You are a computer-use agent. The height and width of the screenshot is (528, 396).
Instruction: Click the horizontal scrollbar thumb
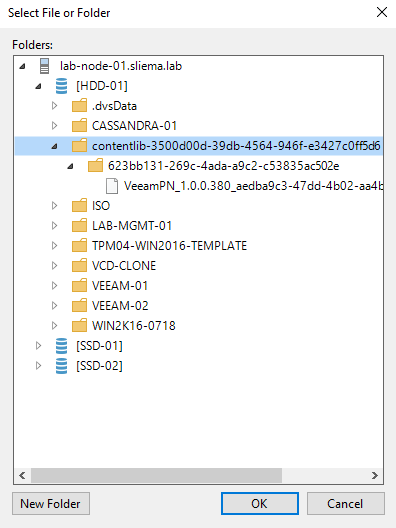click(x=156, y=475)
